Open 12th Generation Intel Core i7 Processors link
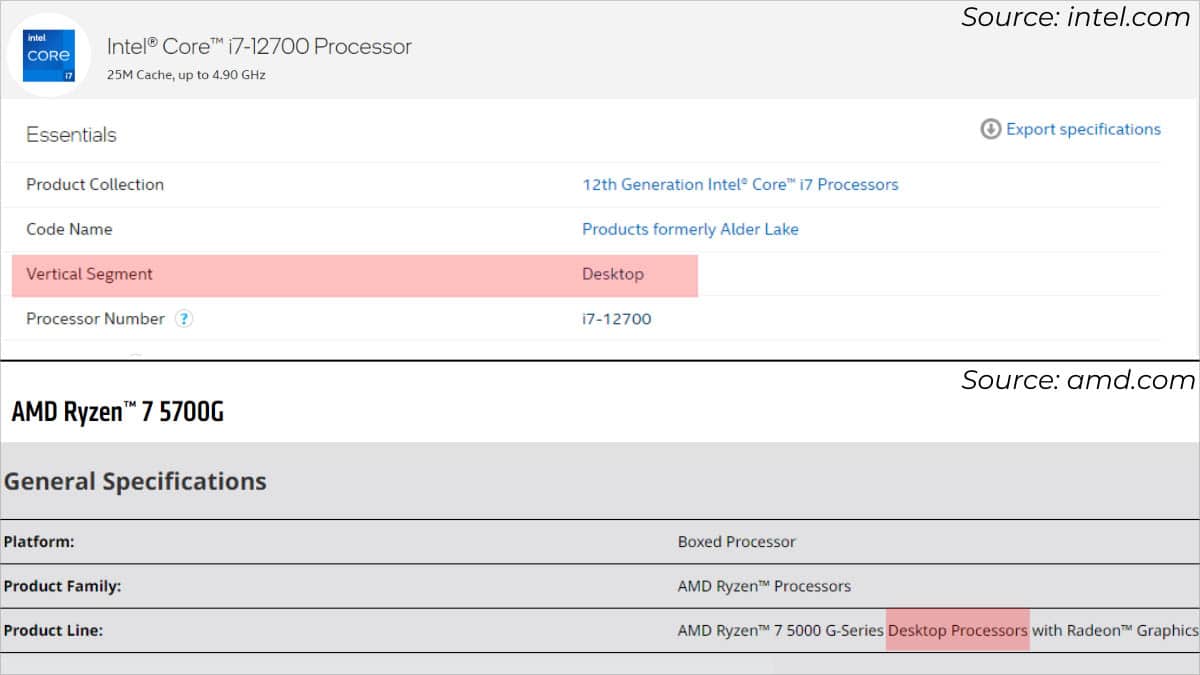 pyautogui.click(x=741, y=184)
